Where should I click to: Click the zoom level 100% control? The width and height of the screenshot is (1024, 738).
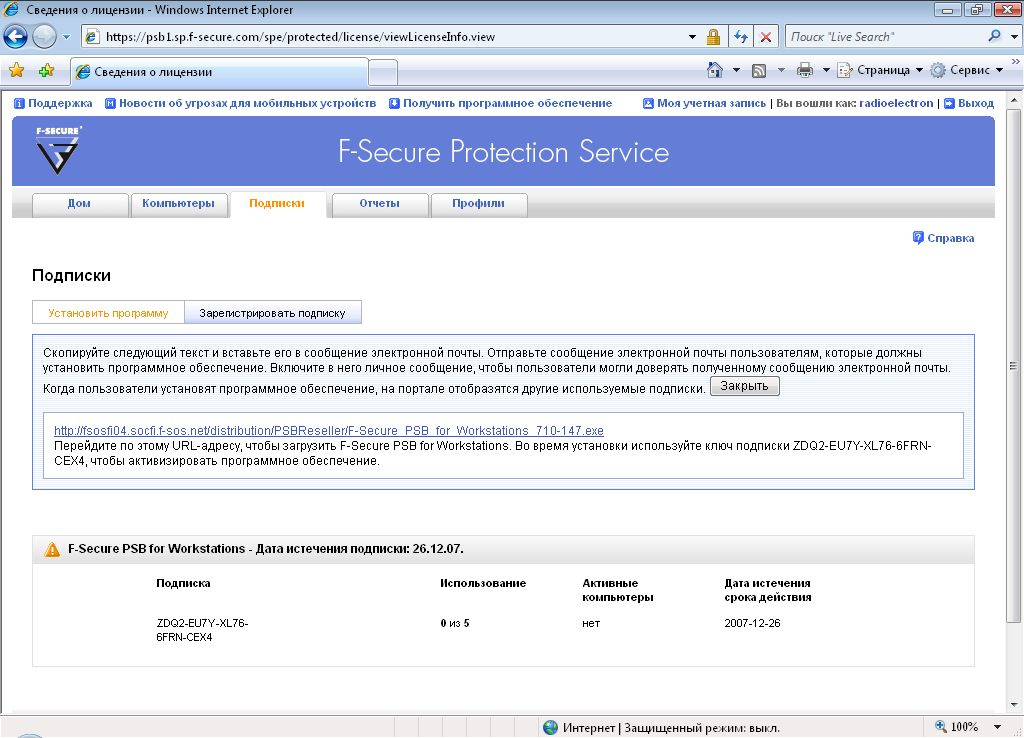point(957,726)
